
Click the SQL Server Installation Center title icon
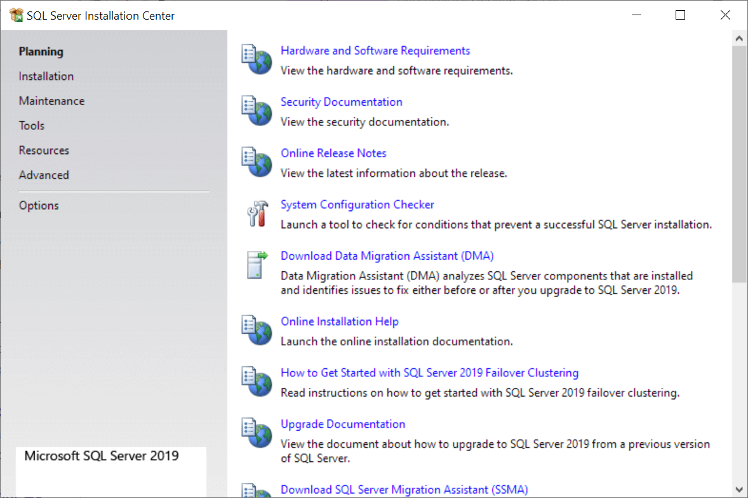click(16, 15)
